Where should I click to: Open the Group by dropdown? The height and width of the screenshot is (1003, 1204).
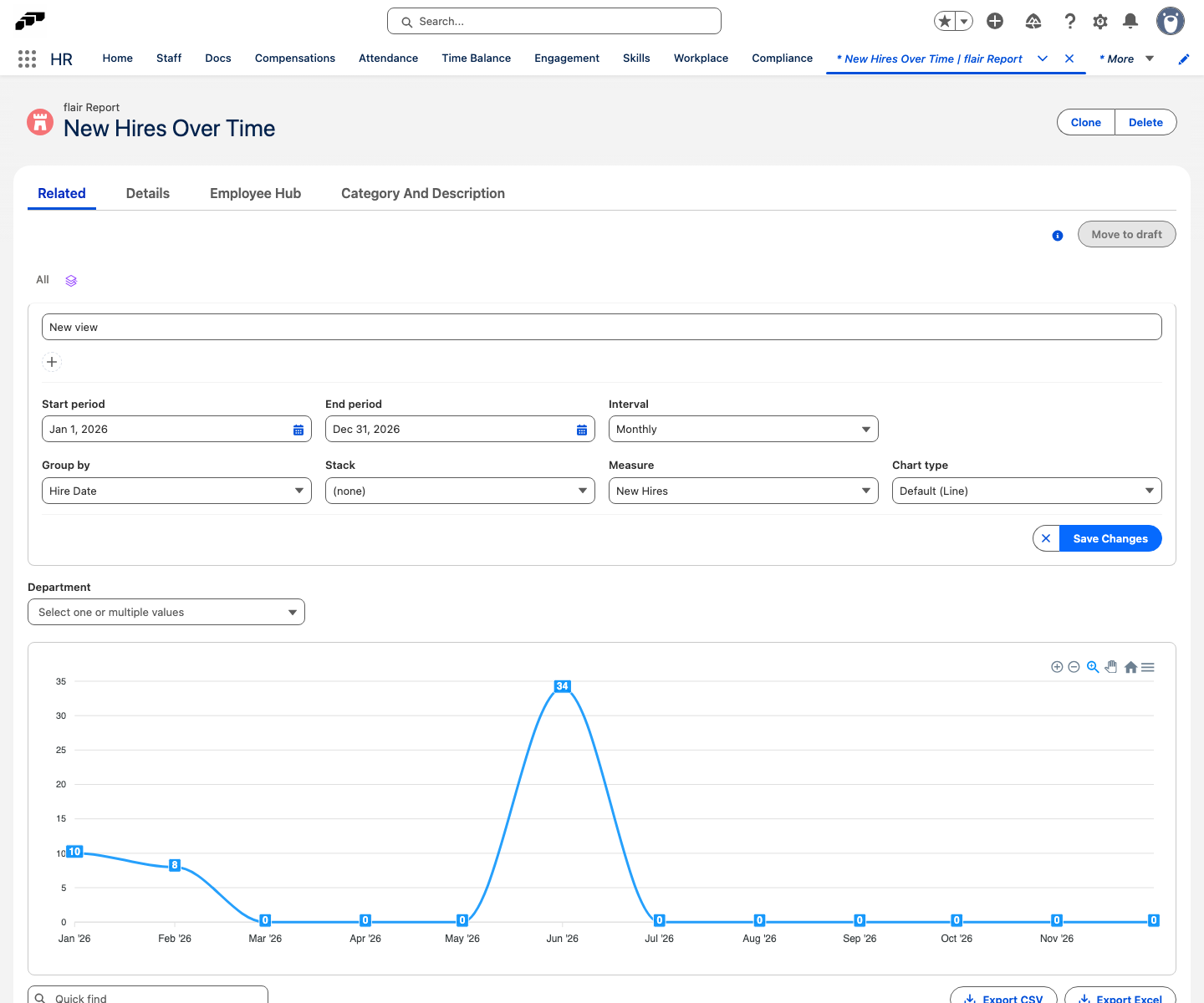(176, 491)
